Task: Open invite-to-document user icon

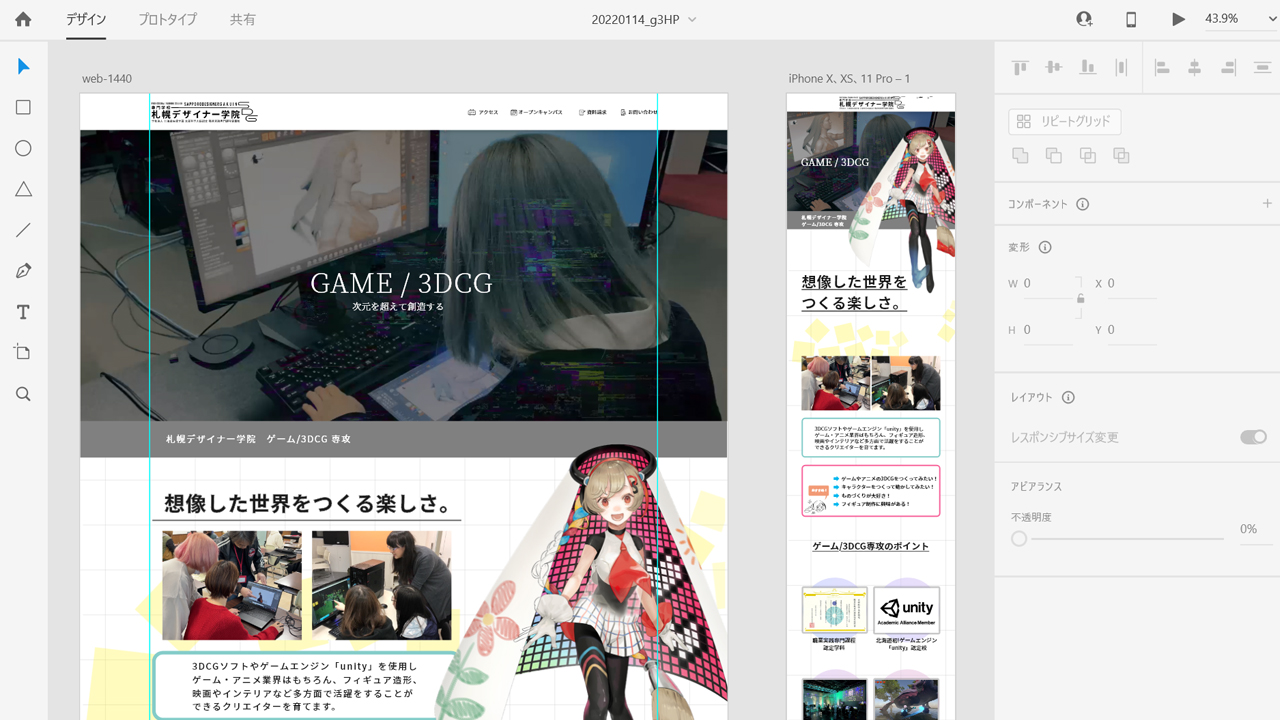Action: coord(1084,19)
